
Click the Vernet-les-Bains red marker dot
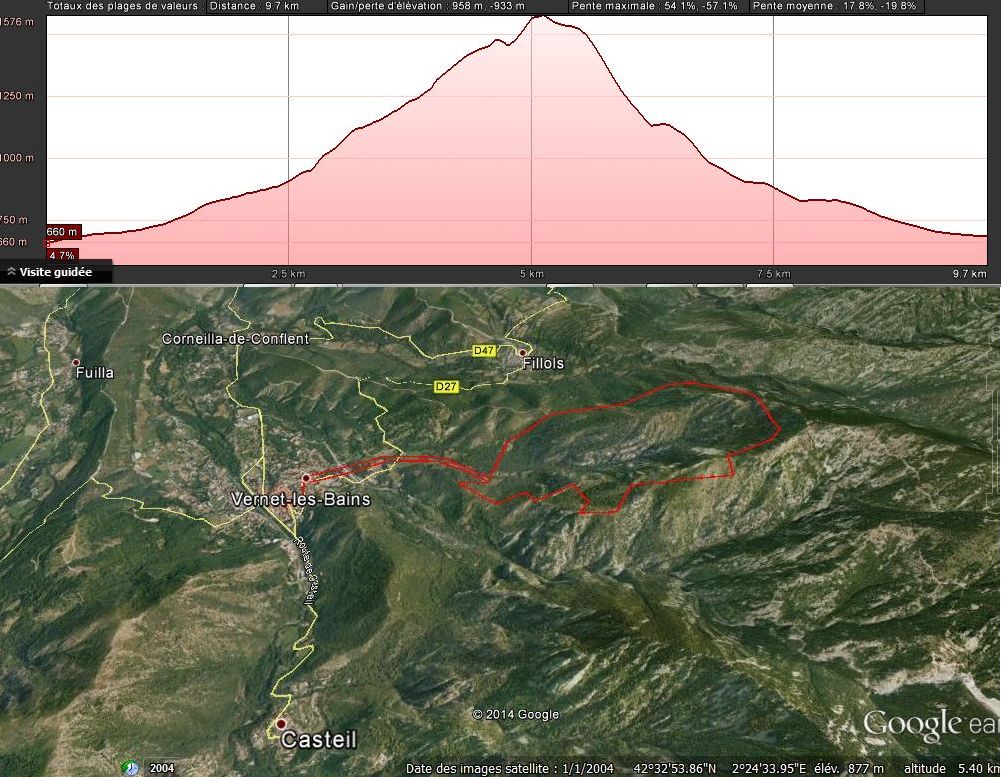click(305, 478)
